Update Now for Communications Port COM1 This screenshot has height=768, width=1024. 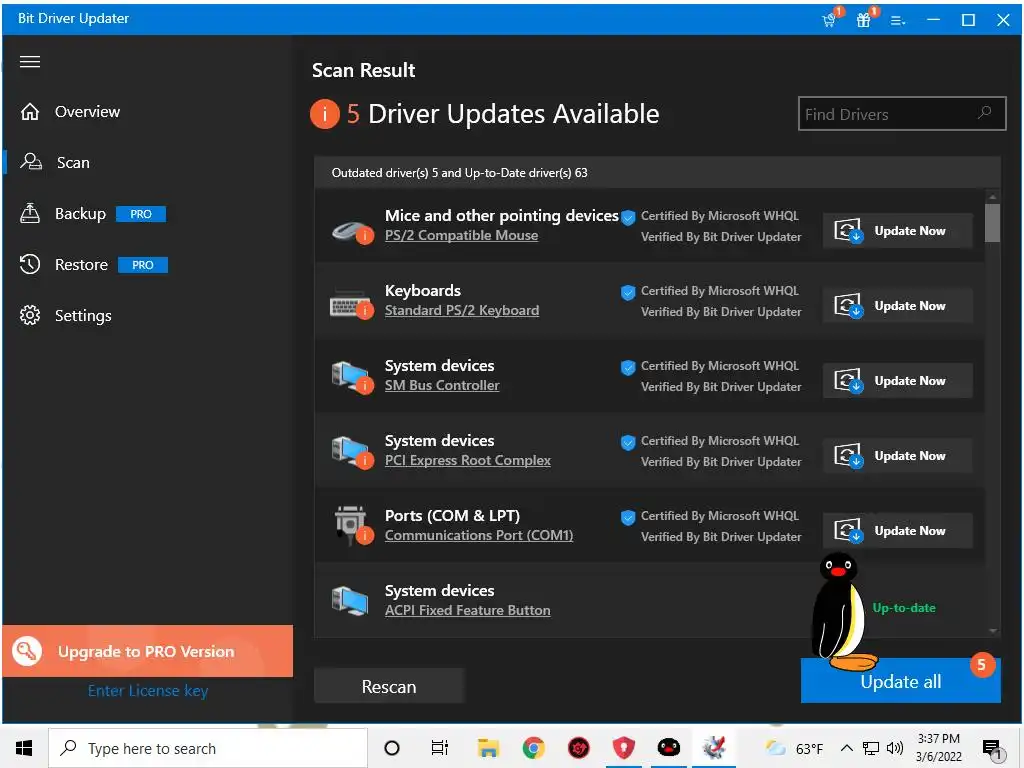[x=897, y=531]
